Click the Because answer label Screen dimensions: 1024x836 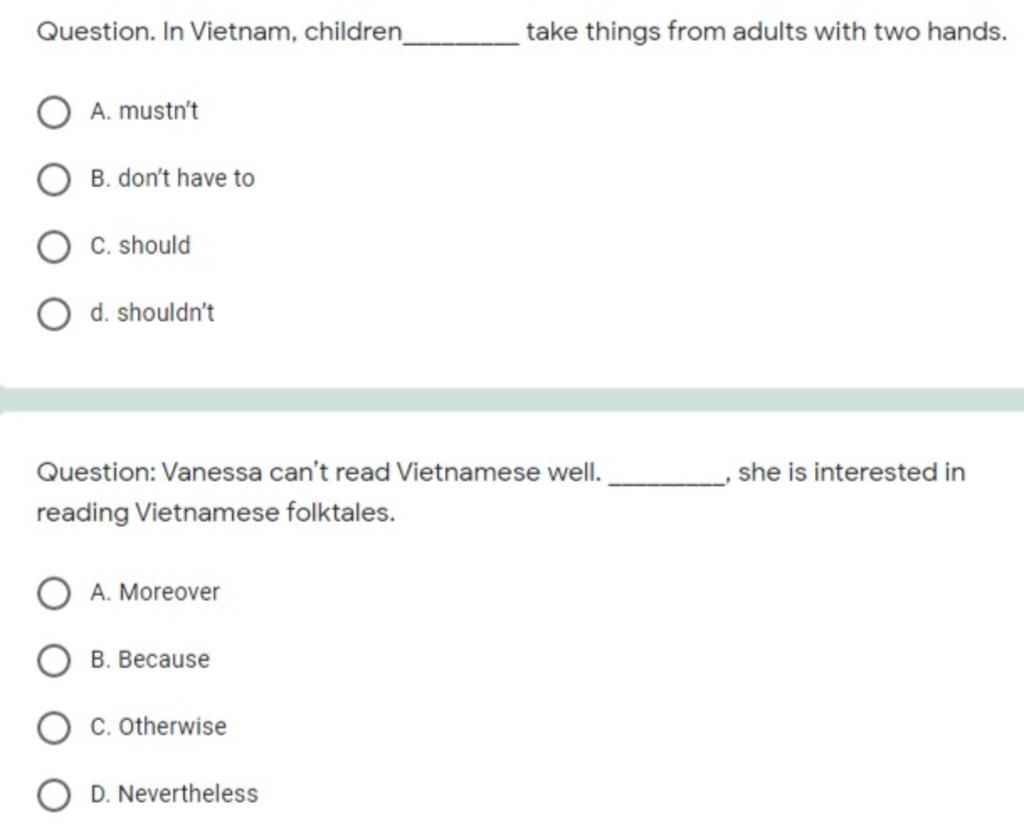(x=164, y=659)
